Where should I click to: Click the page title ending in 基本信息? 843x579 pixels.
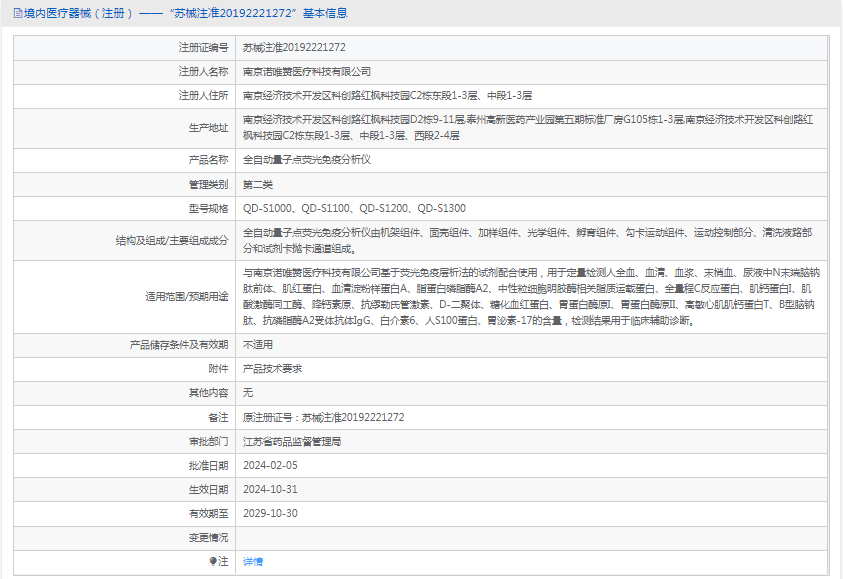[x=186, y=13]
